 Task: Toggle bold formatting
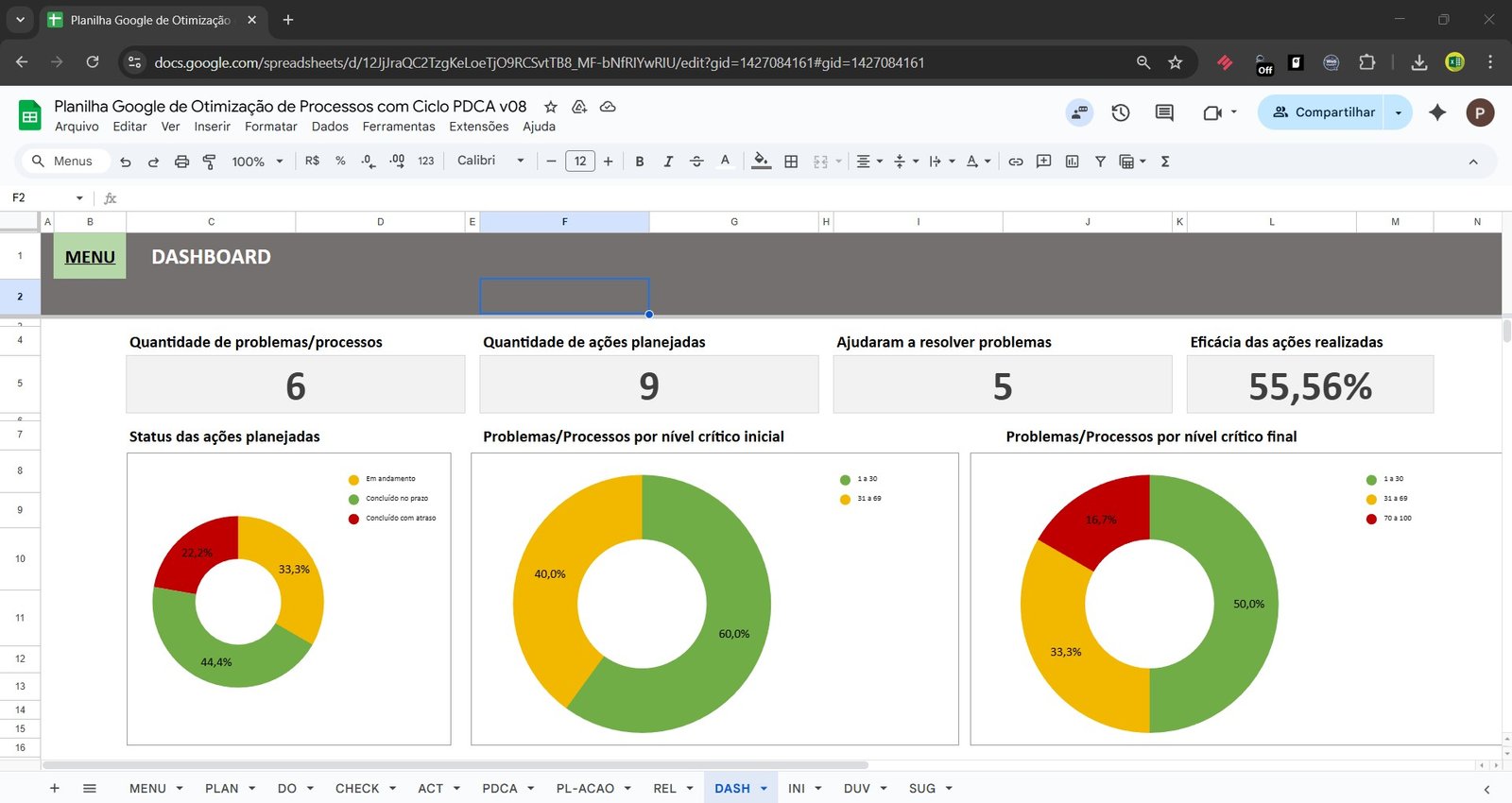[640, 162]
